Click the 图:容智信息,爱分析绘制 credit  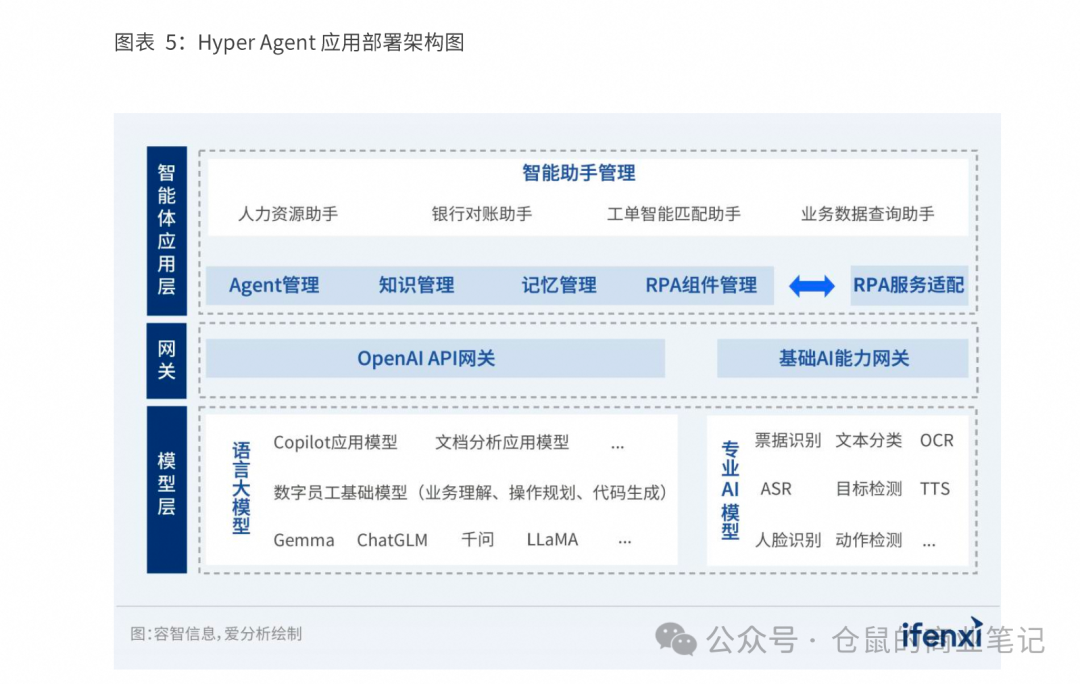pos(216,634)
